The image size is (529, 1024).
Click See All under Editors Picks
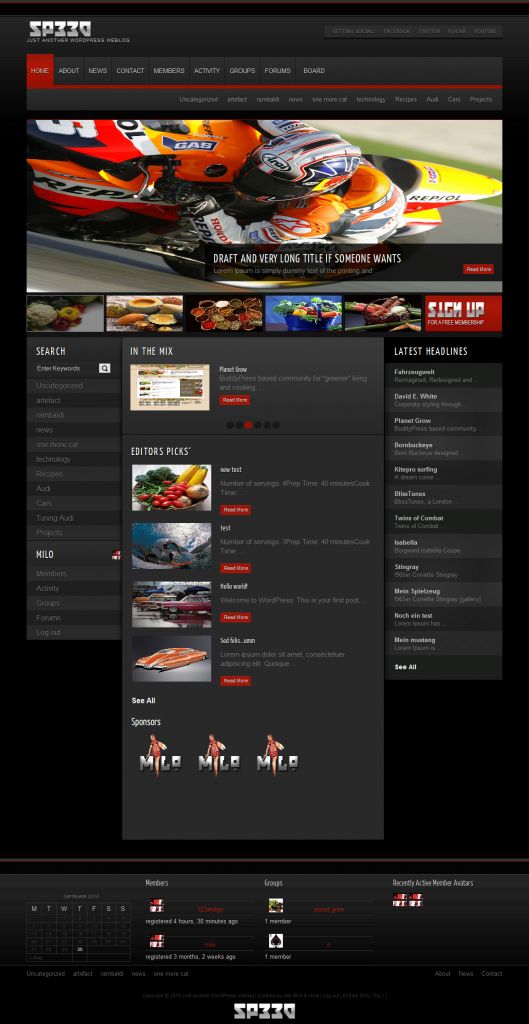click(144, 701)
